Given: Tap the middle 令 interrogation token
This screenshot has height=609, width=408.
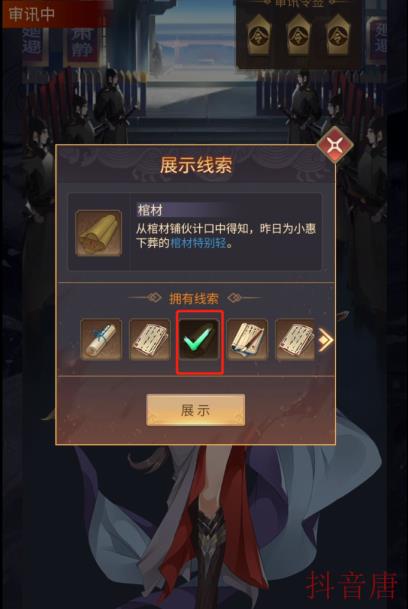Looking at the screenshot, I should 298,35.
